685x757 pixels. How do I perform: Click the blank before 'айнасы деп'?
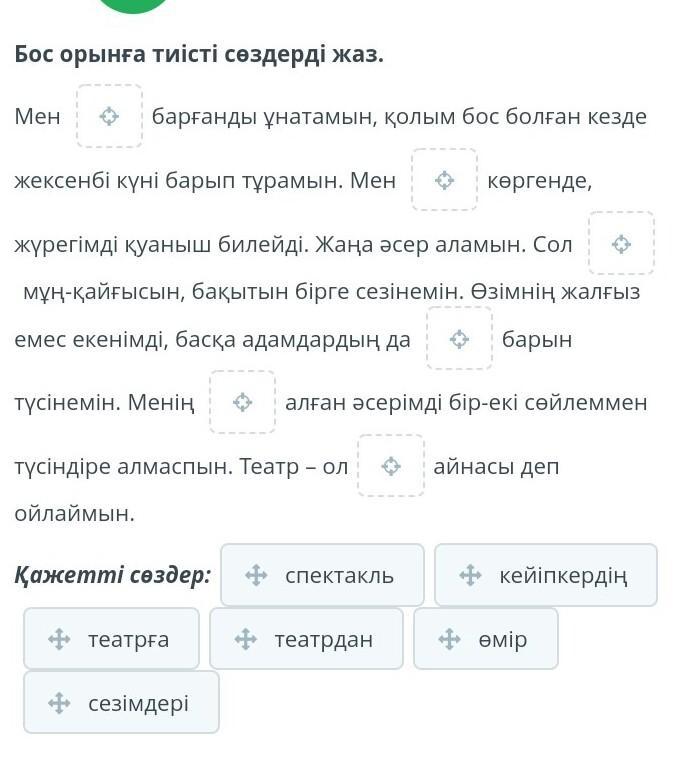tap(391, 466)
